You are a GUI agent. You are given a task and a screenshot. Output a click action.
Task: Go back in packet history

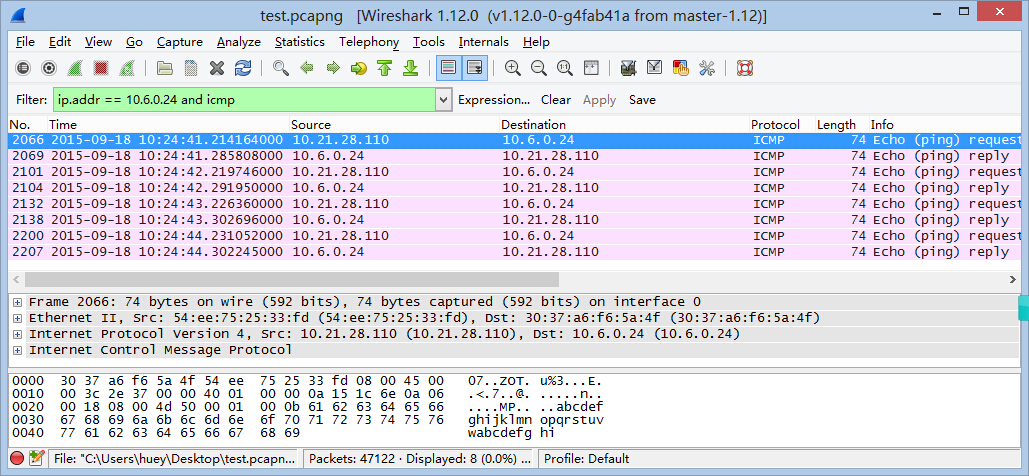coord(306,68)
